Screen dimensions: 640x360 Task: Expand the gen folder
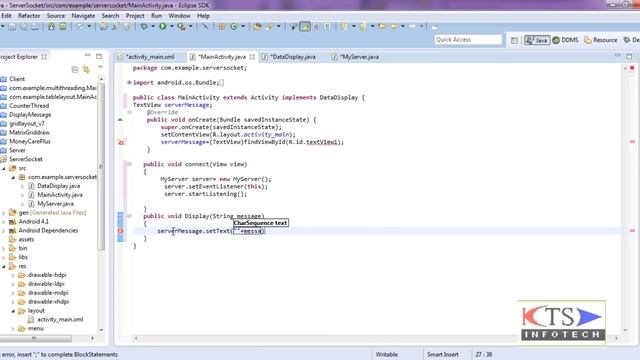4,213
